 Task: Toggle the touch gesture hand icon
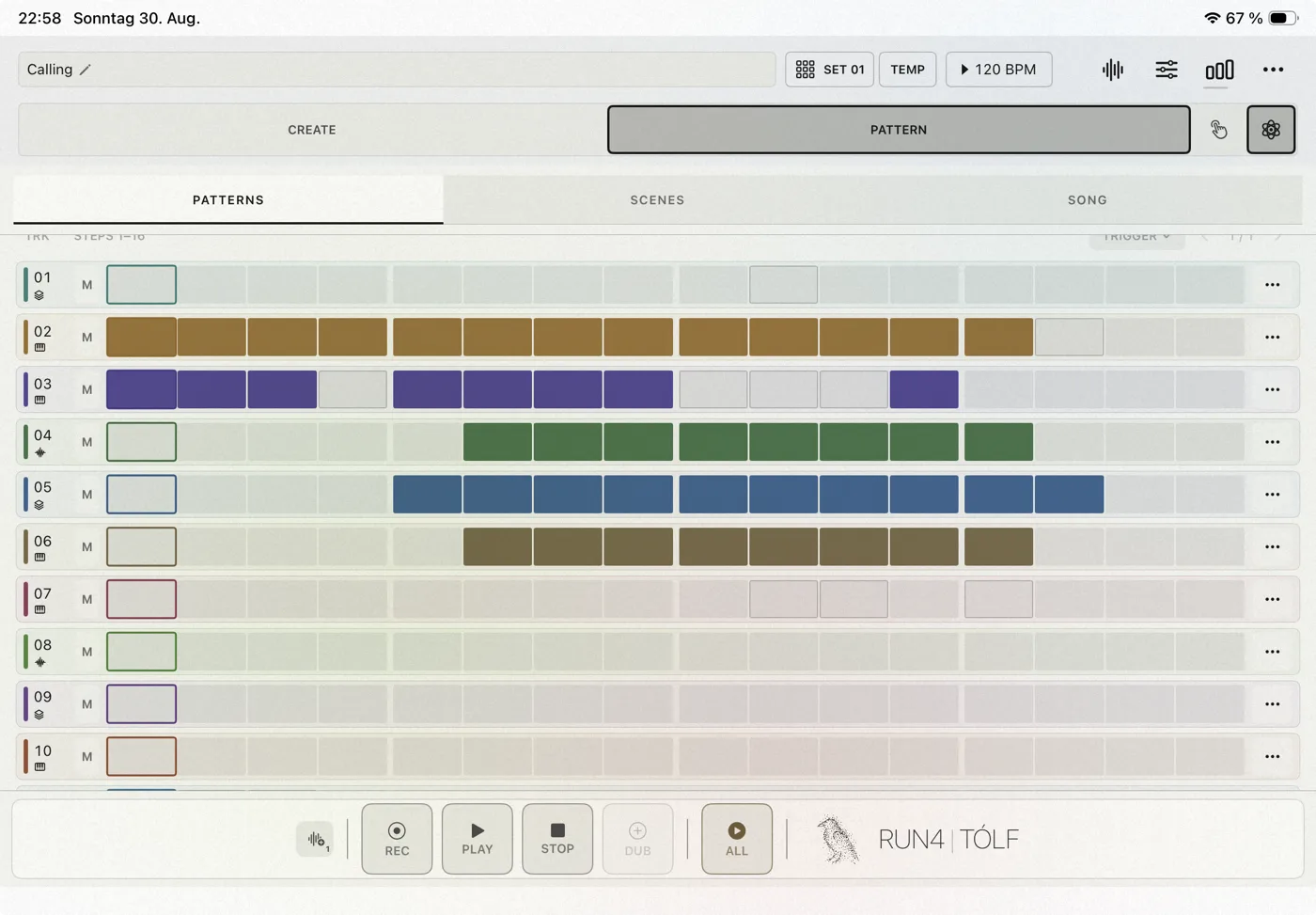[x=1219, y=130]
